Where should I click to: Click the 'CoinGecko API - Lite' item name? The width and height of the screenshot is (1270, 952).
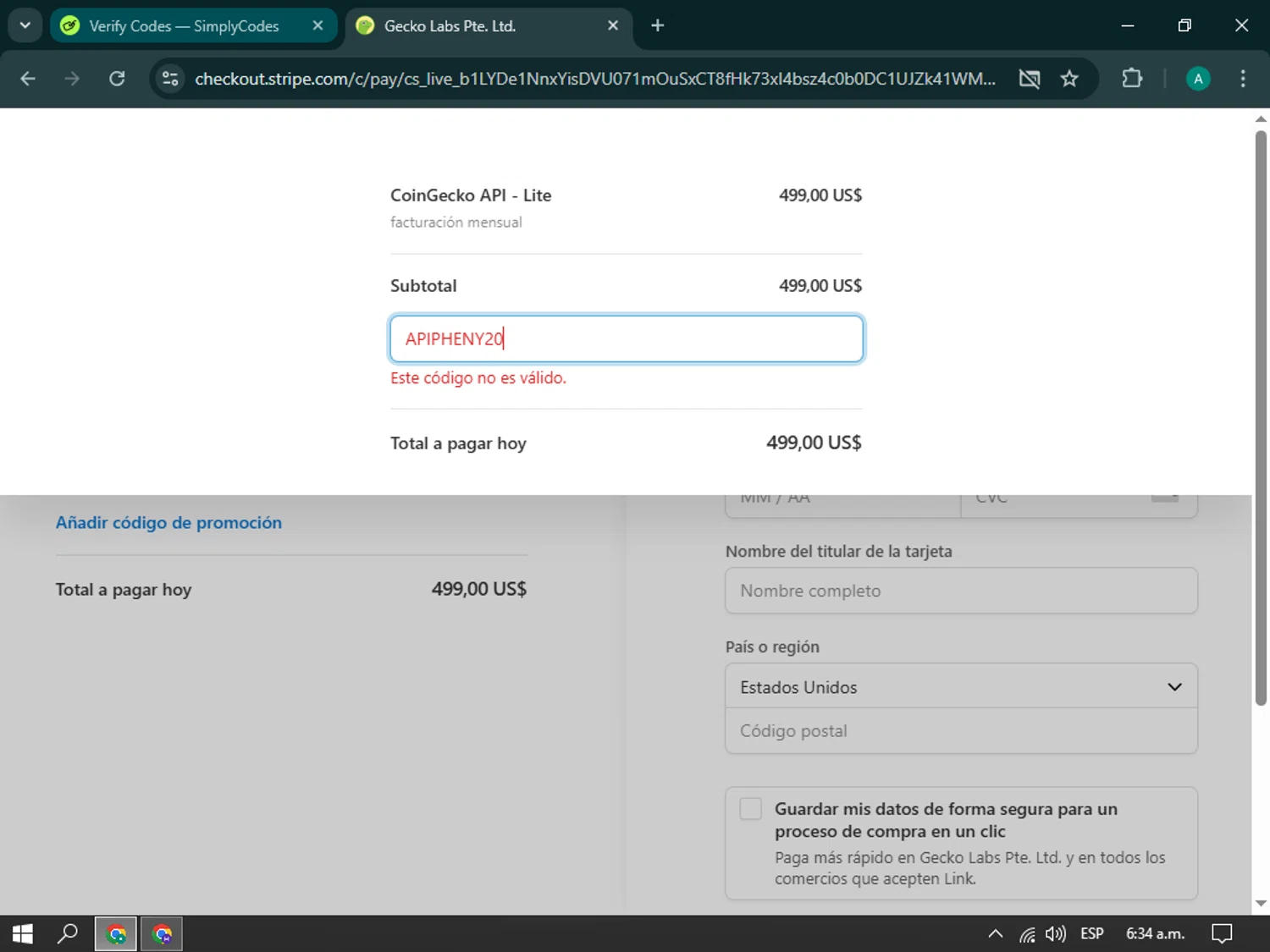pyautogui.click(x=471, y=195)
